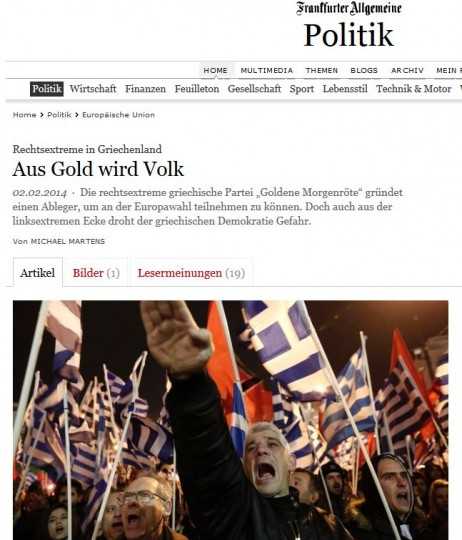This screenshot has width=462, height=540.
Task: Go to THEMEN section
Action: point(322,71)
